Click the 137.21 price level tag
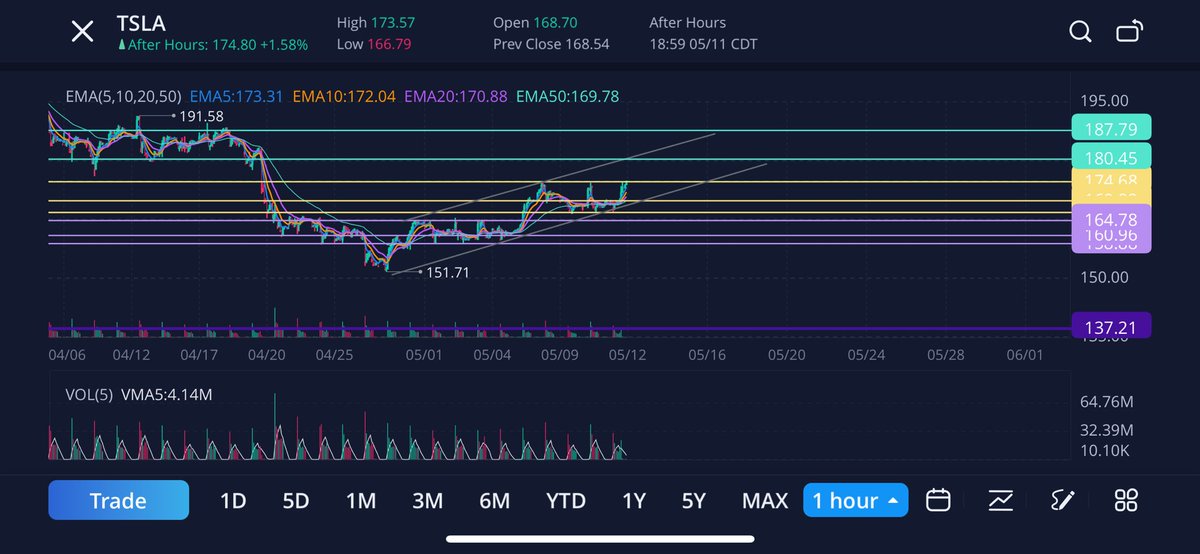1200x554 pixels. pos(1111,326)
